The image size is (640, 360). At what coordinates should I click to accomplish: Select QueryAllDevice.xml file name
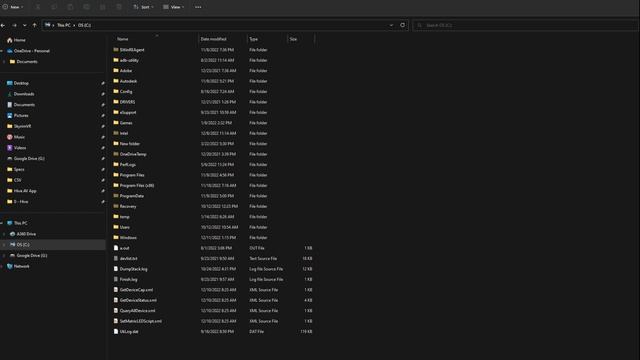click(137, 311)
